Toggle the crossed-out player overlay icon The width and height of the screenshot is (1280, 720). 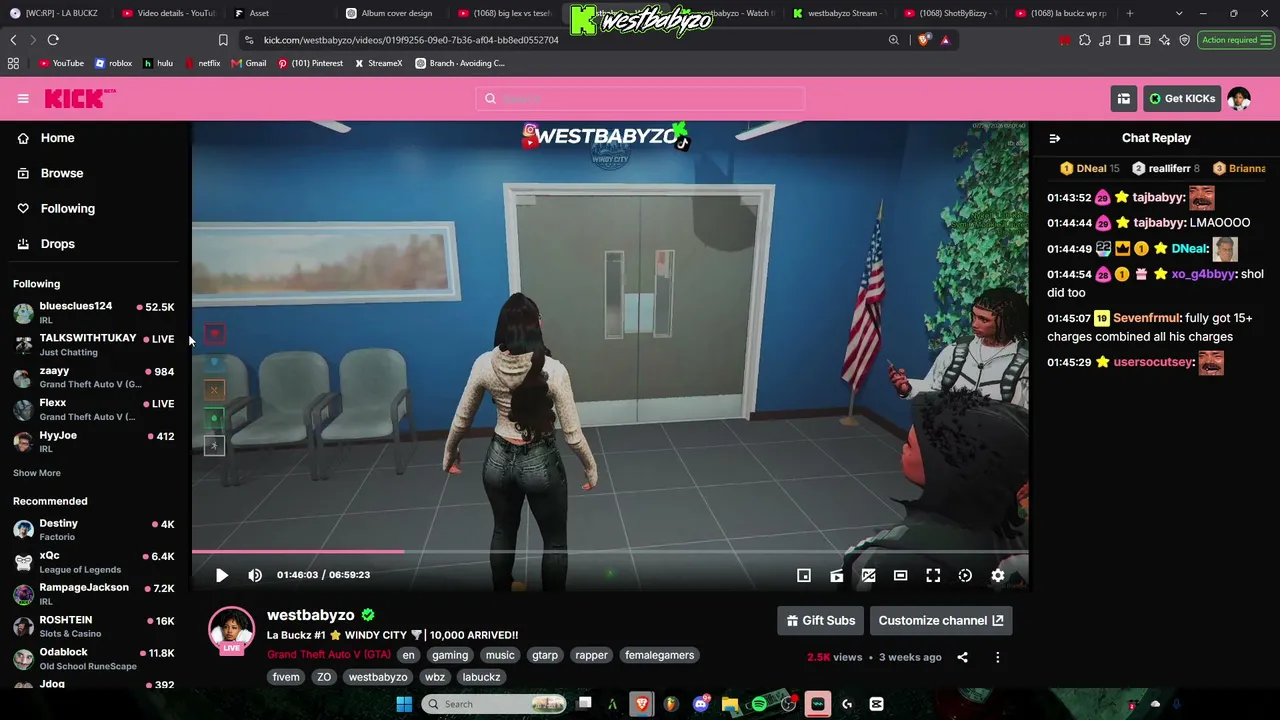(x=869, y=575)
